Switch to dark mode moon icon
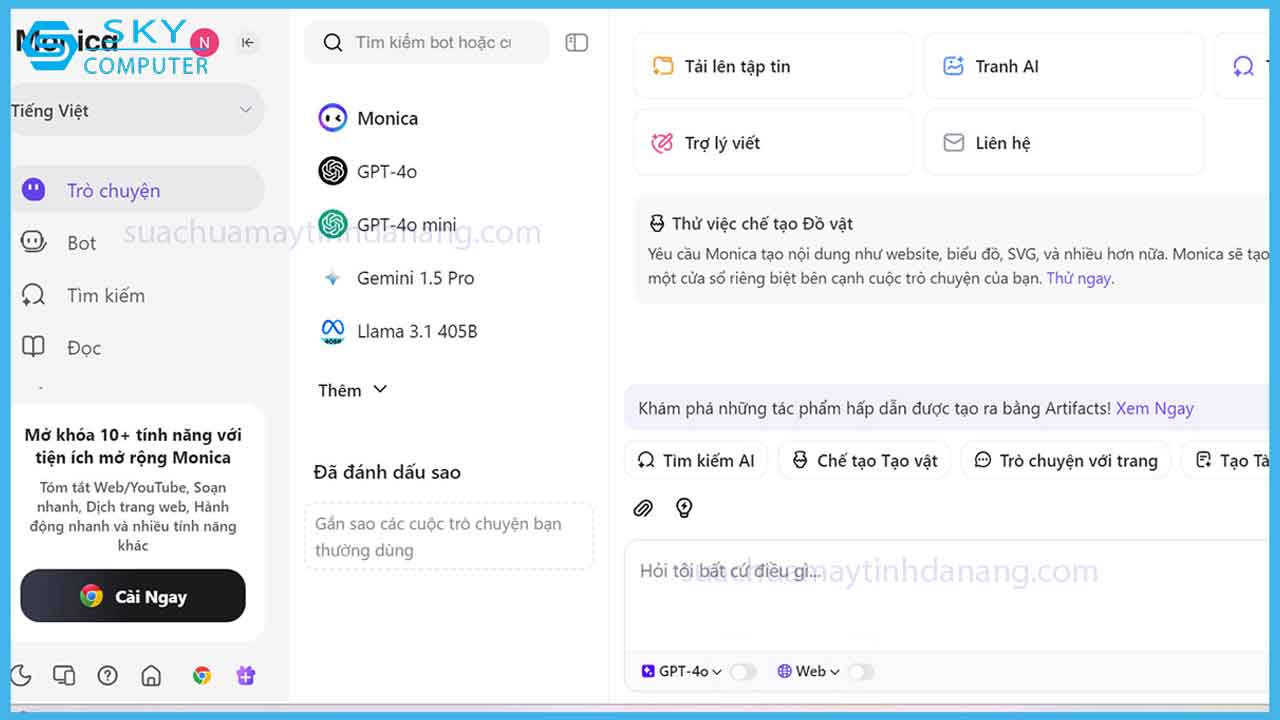The image size is (1280, 720). coord(21,676)
